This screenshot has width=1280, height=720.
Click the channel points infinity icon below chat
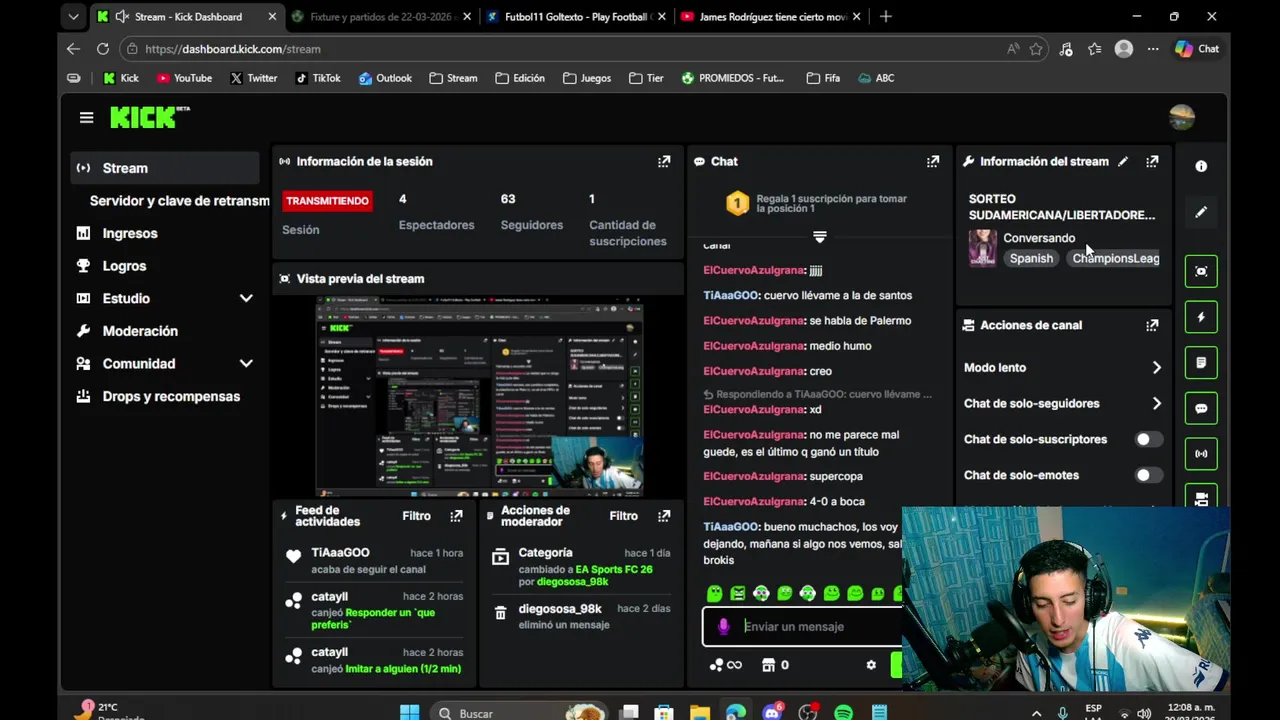coord(725,665)
